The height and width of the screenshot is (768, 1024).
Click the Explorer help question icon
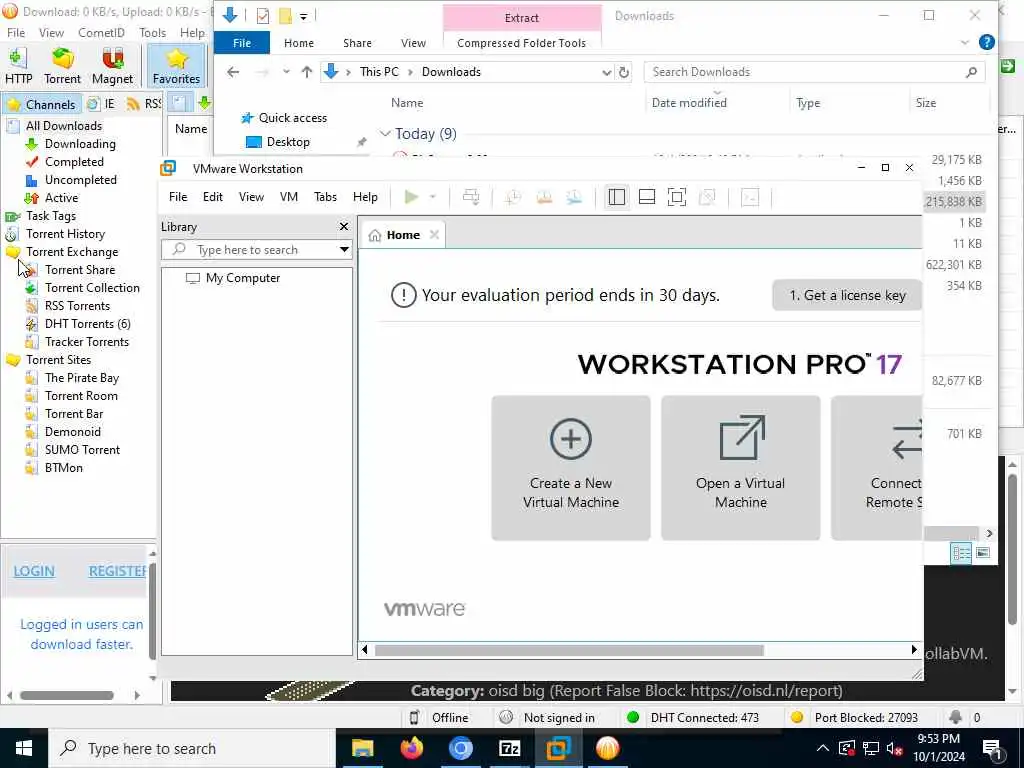(987, 43)
